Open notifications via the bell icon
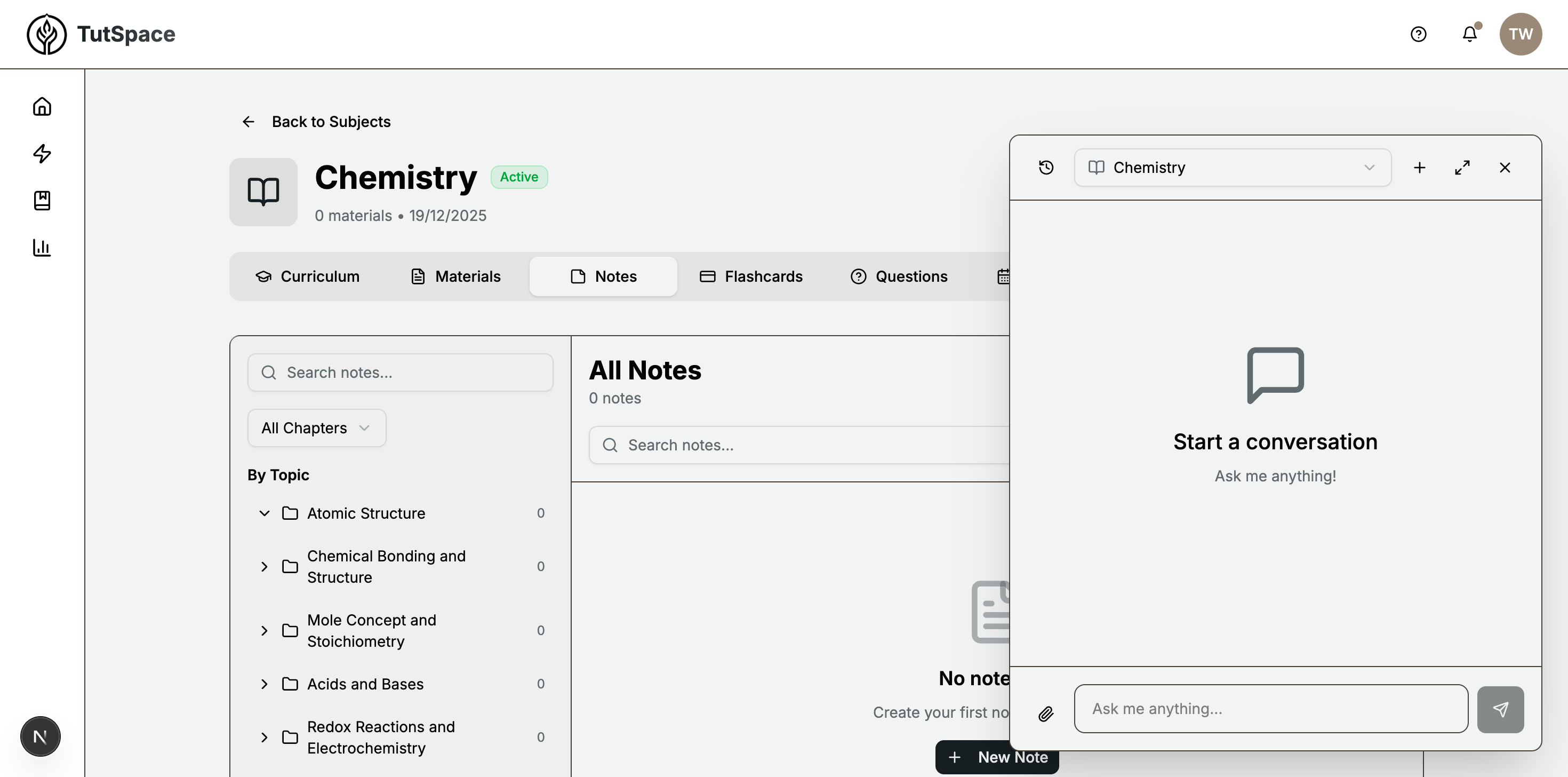1568x777 pixels. 1469,34
